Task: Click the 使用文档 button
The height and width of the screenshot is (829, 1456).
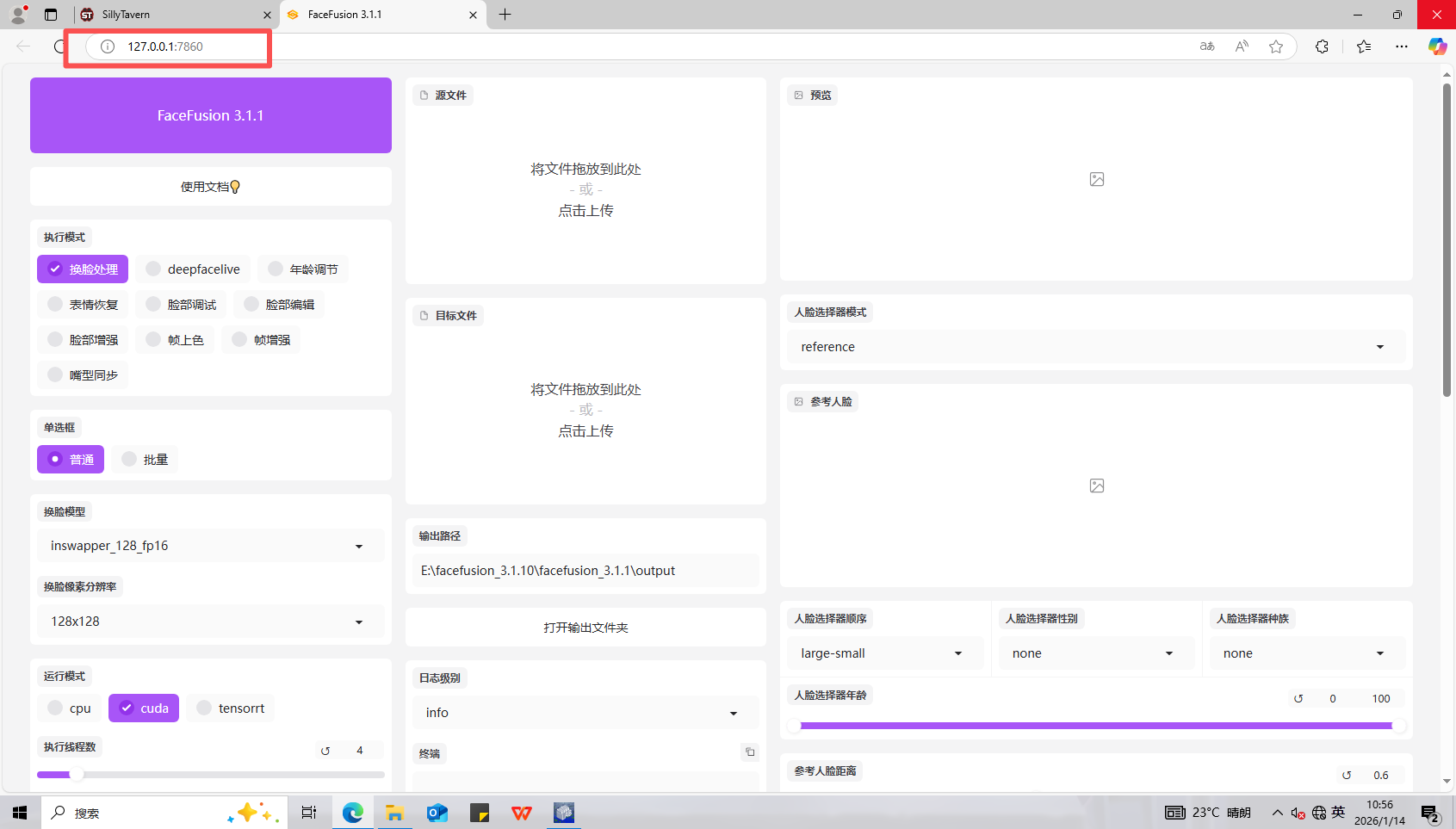Action: tap(211, 187)
